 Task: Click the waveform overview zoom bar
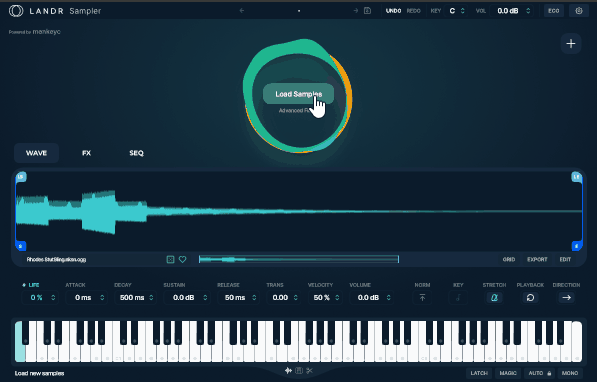click(299, 259)
